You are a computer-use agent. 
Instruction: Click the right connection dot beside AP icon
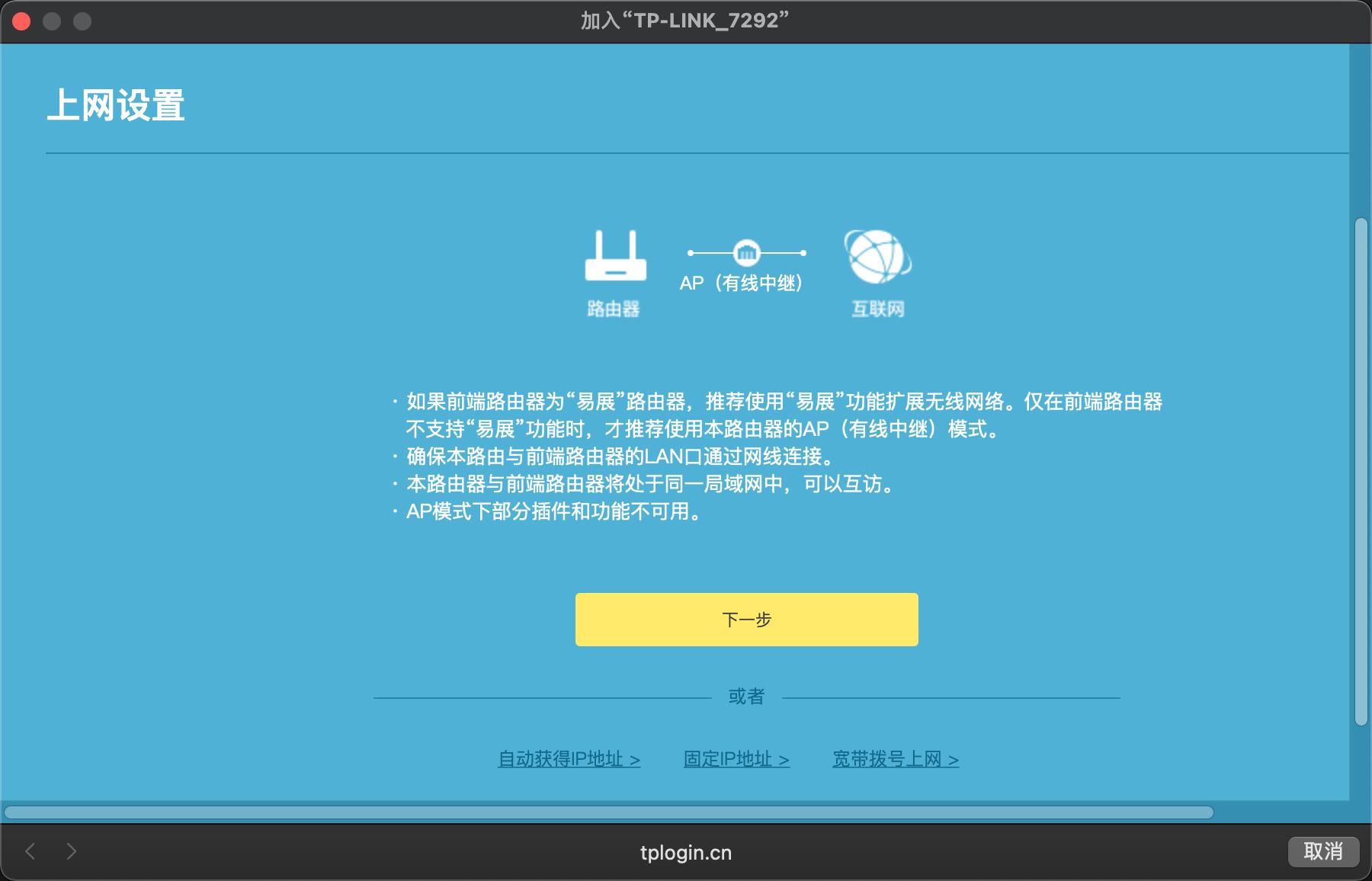pos(803,252)
